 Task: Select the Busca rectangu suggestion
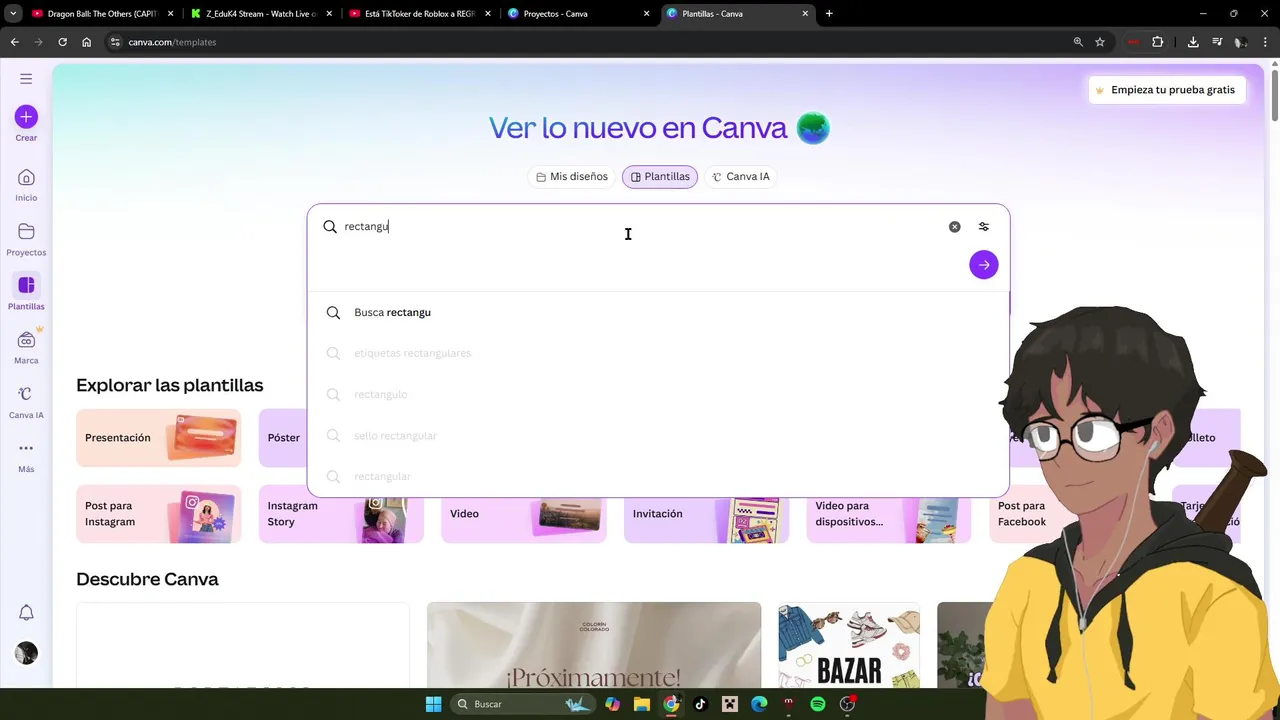pyautogui.click(x=658, y=313)
